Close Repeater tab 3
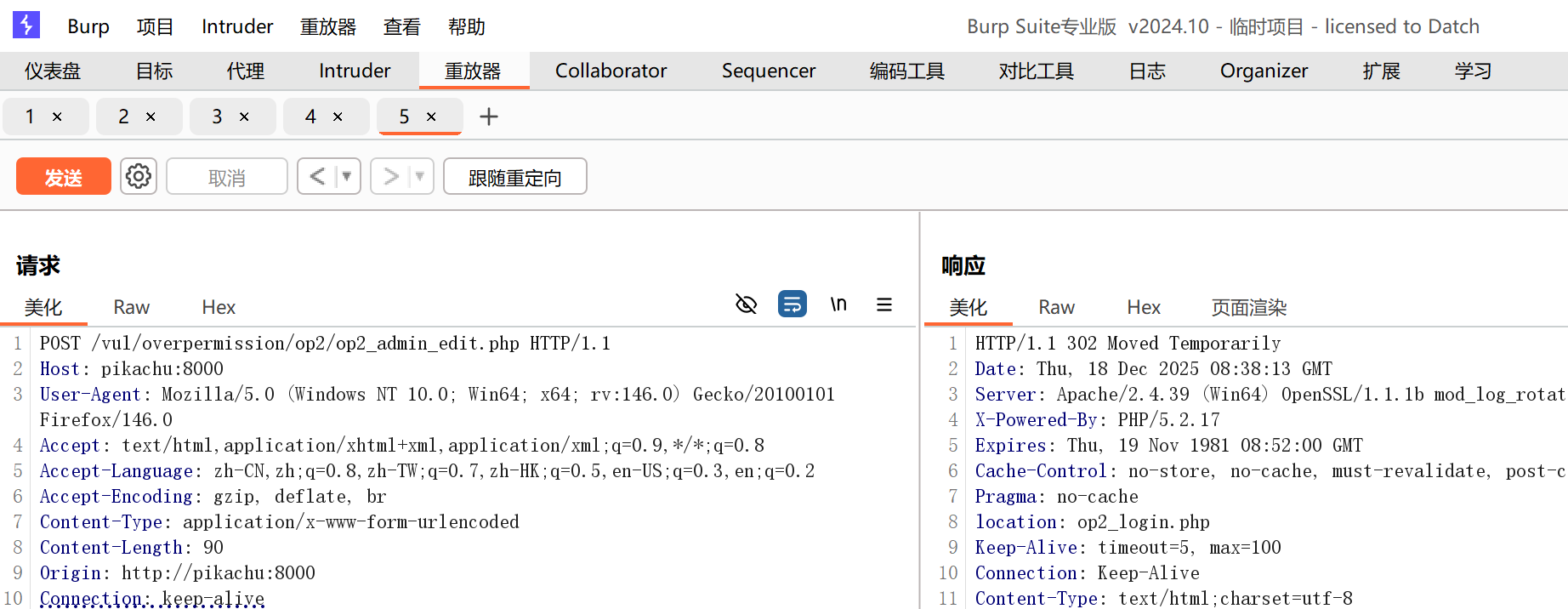Image resolution: width=1568 pixels, height=609 pixels. click(x=244, y=117)
